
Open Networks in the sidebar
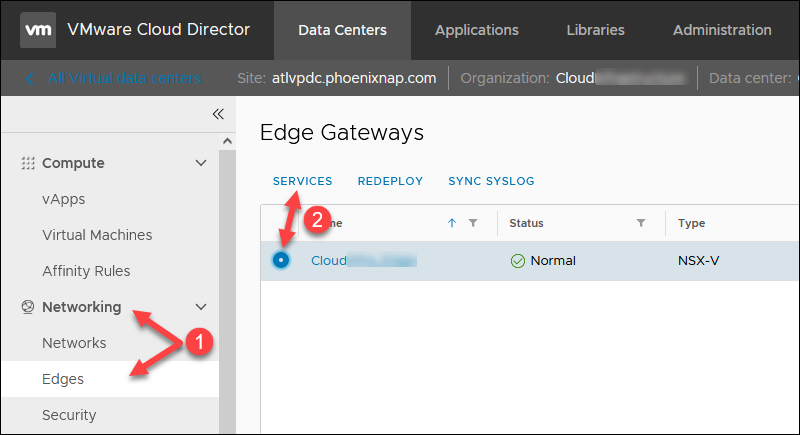coord(74,343)
